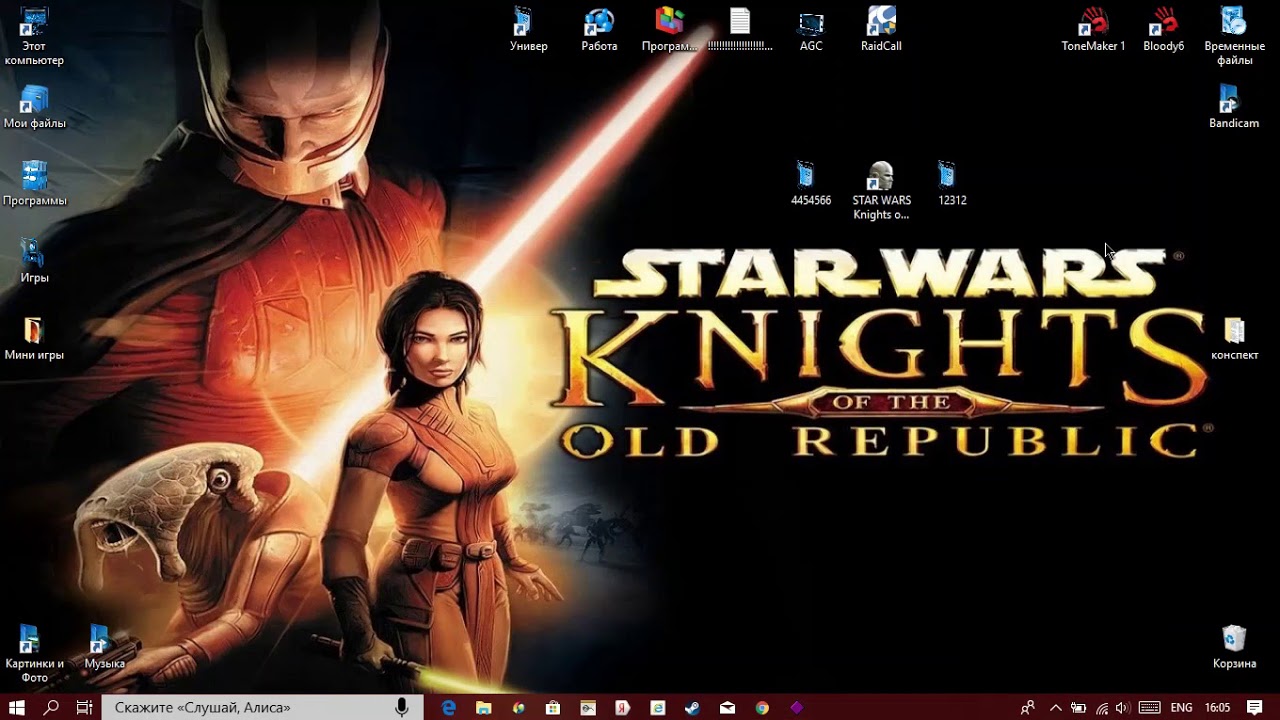Select the Этот компьютер desktop icon

(x=34, y=36)
